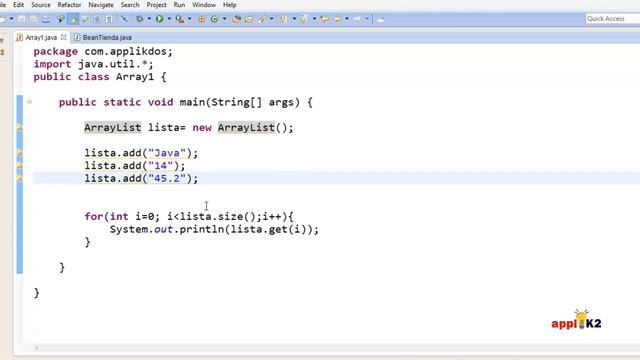Open the Help menu
This screenshot has width=640, height=360.
tap(229, 5)
